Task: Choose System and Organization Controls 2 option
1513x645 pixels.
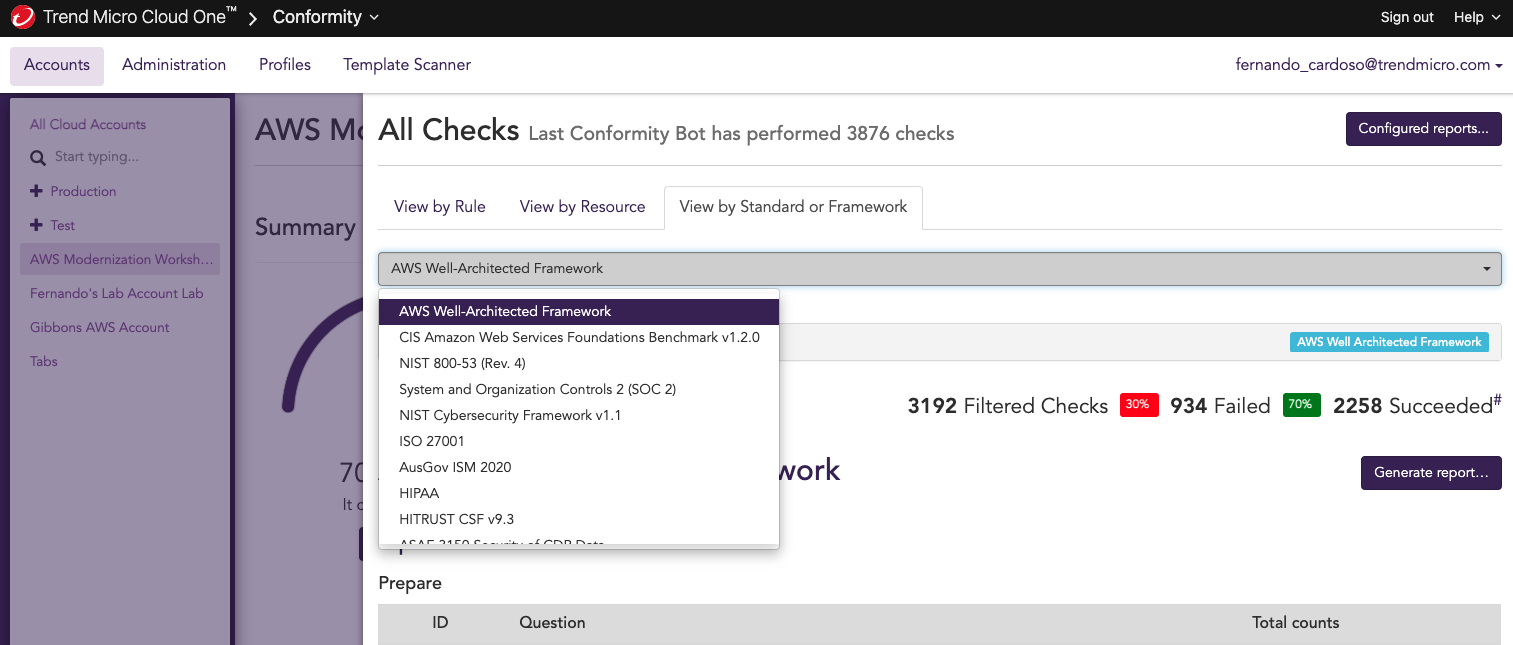Action: point(578,389)
